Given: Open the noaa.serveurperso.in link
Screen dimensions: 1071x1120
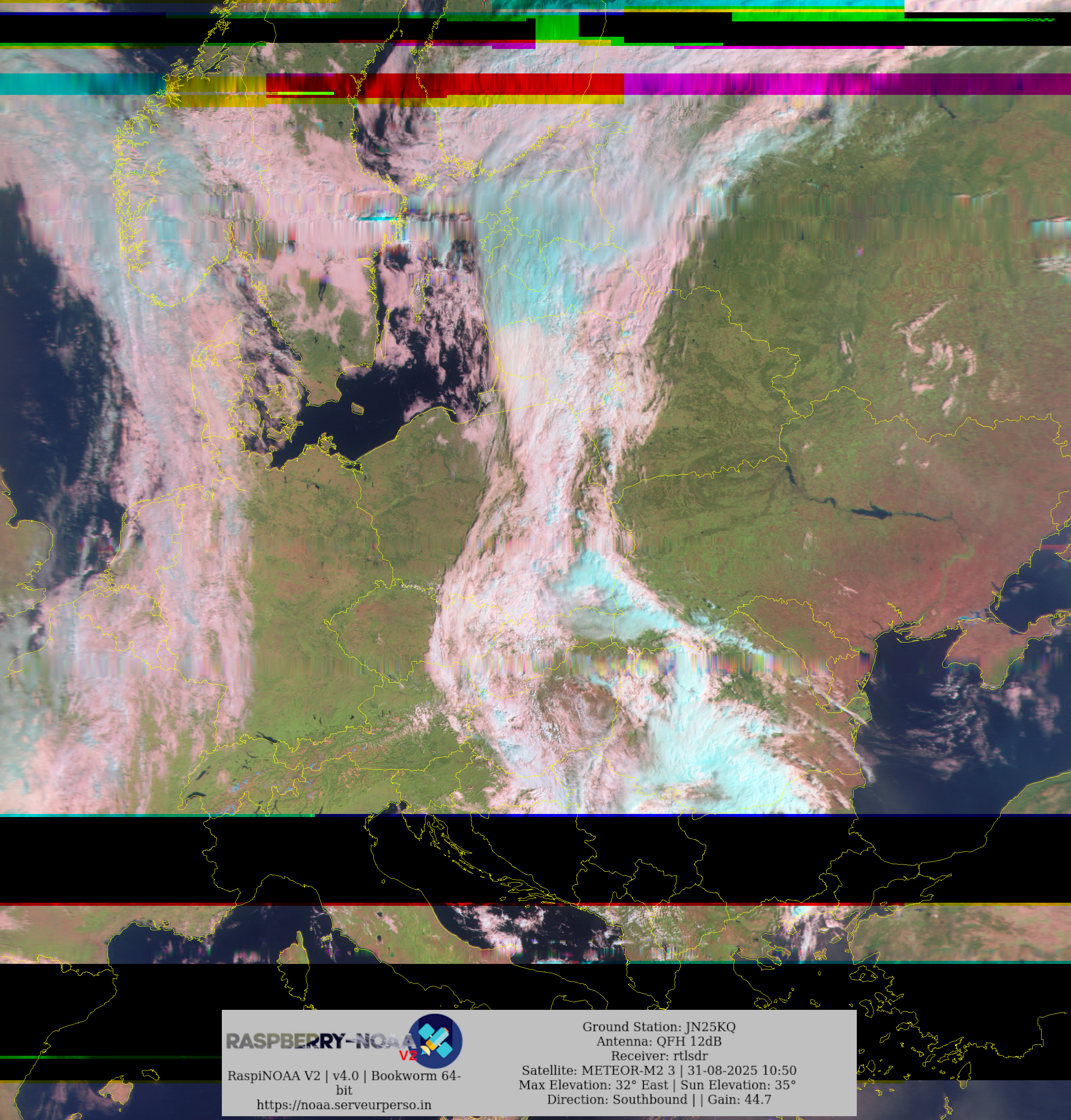Looking at the screenshot, I should click(x=344, y=1105).
